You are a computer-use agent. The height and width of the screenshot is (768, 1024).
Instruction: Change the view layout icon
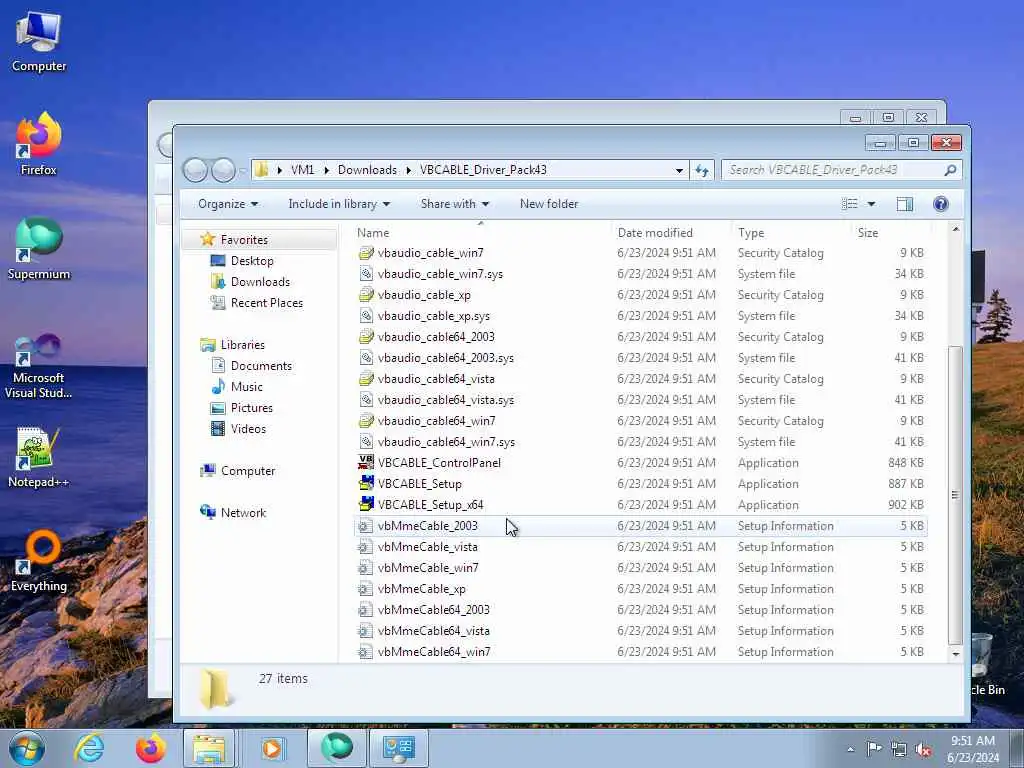850,204
